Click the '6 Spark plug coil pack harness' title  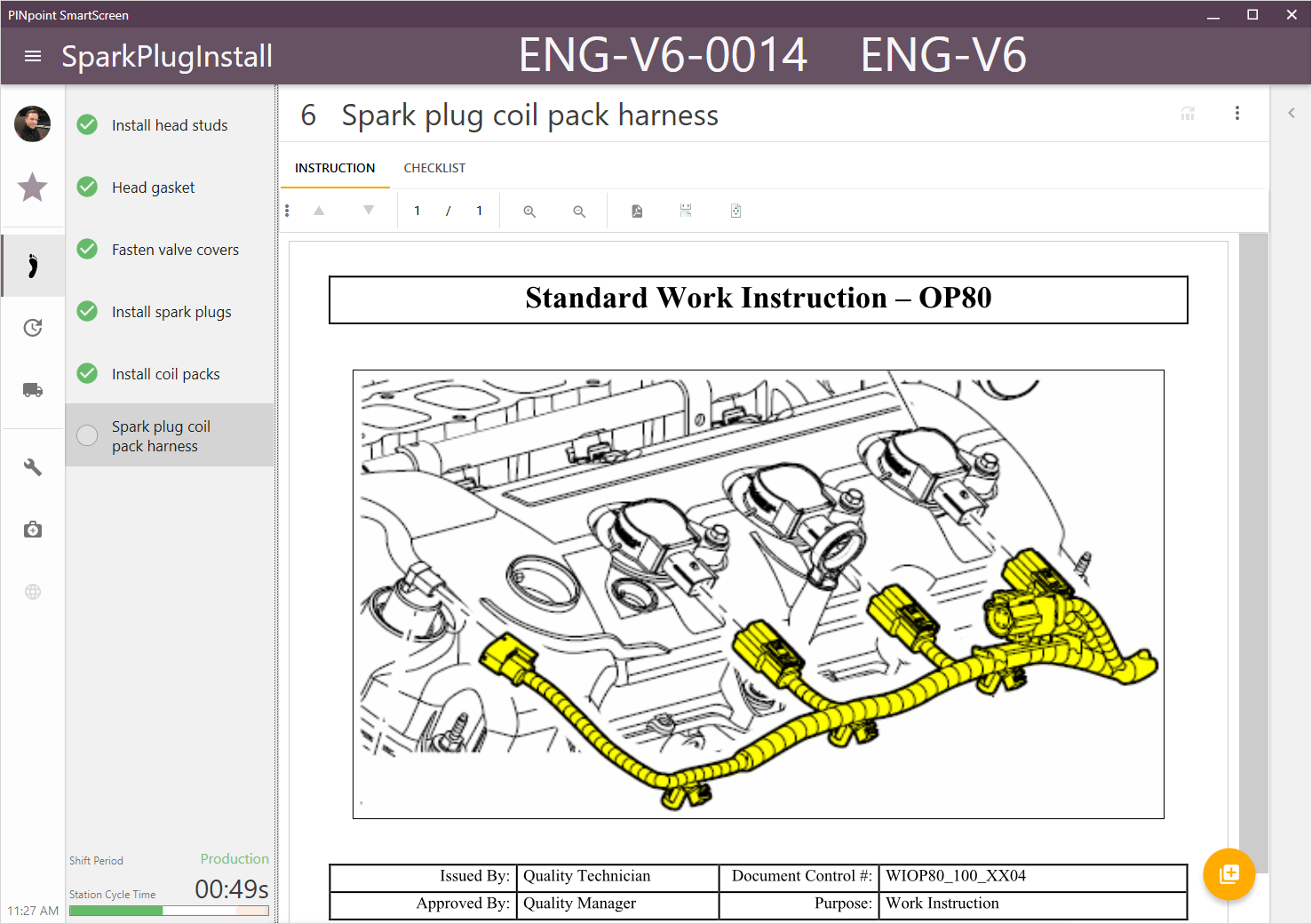click(x=509, y=115)
